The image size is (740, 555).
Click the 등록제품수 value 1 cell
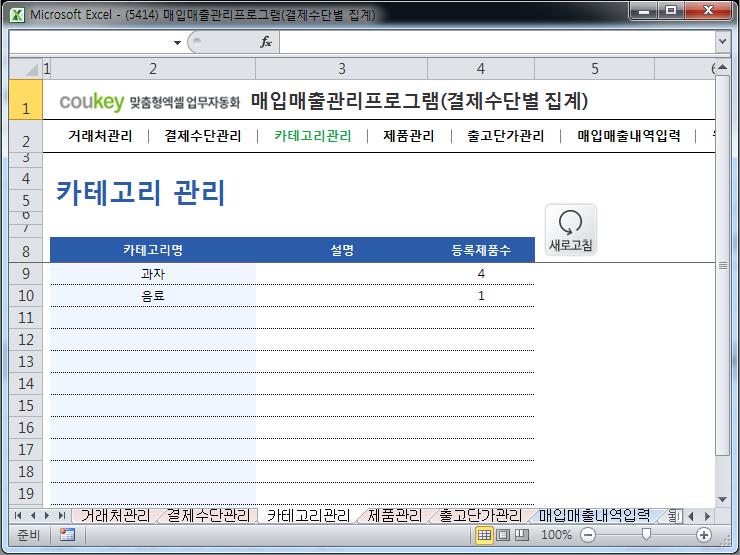481,296
